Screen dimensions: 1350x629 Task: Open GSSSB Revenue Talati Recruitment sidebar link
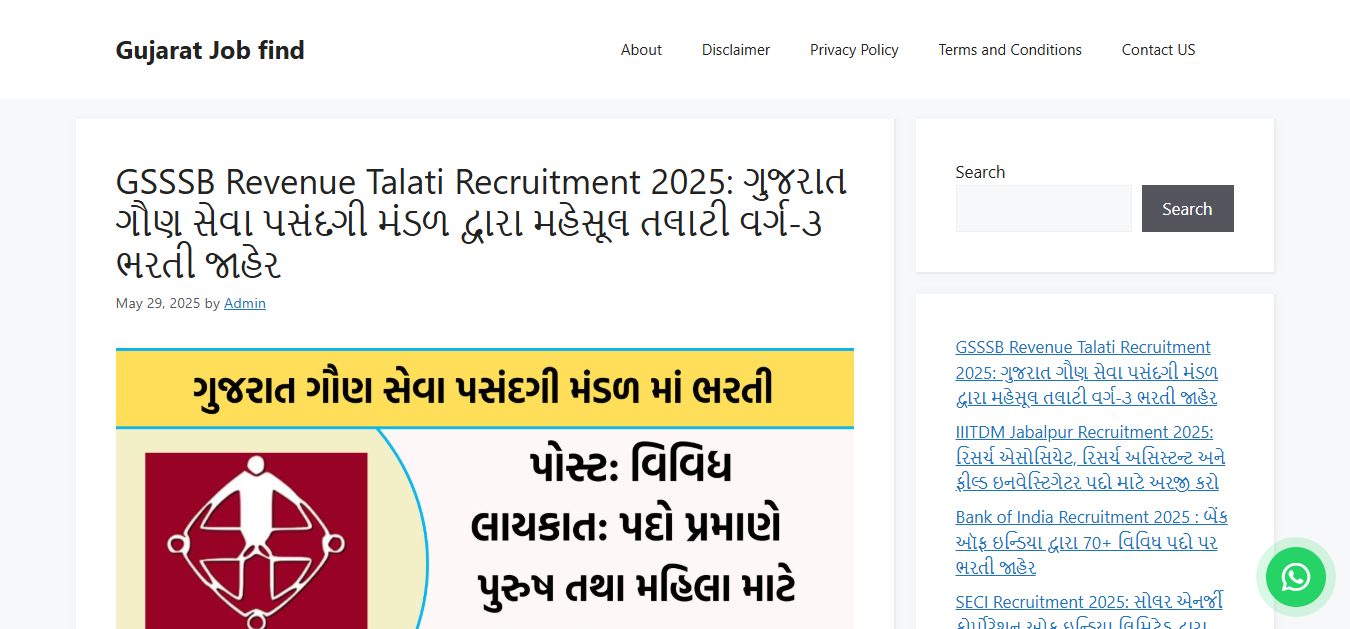point(1086,372)
